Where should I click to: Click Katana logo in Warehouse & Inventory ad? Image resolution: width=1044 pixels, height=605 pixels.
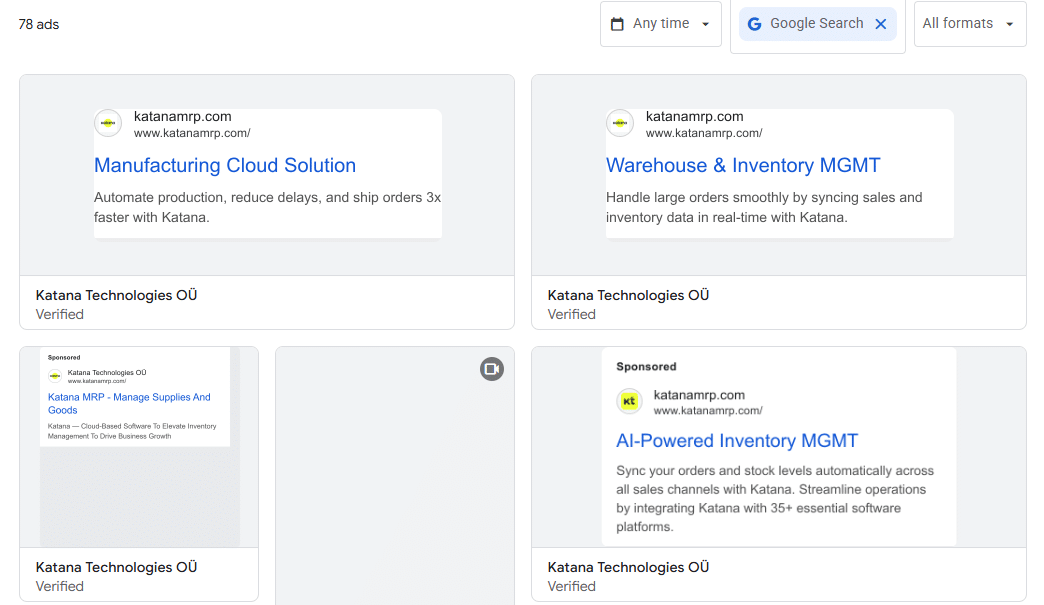(620, 123)
